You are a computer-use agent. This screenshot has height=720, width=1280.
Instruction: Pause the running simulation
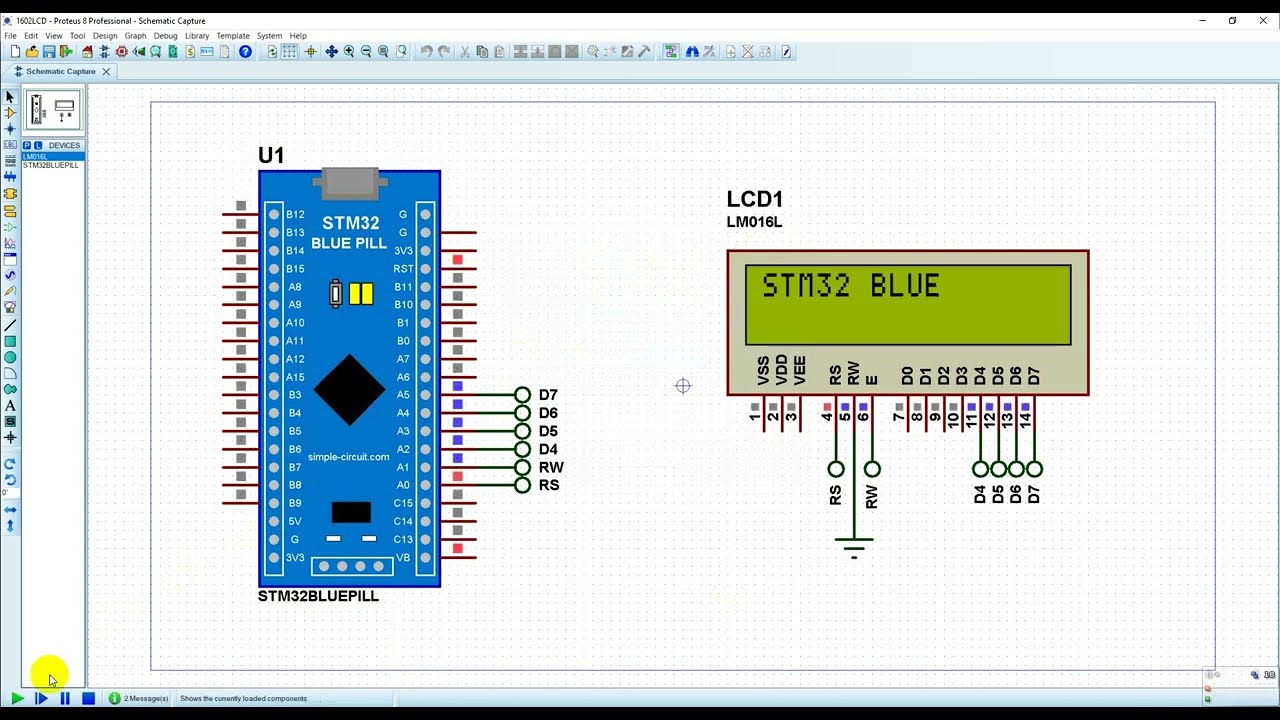65,699
